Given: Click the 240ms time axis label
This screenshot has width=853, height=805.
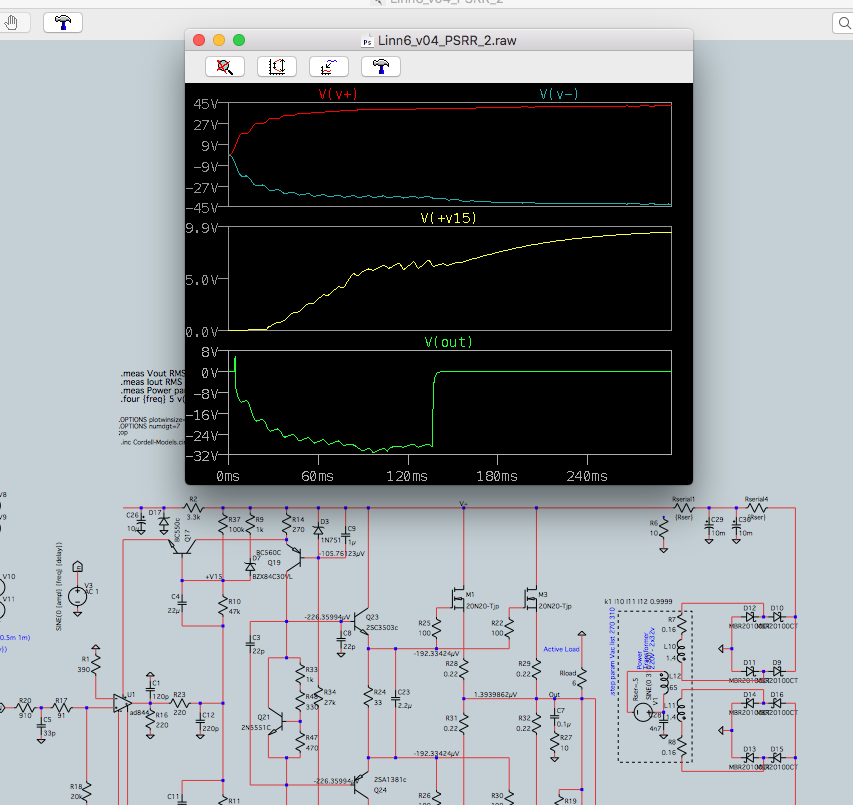Looking at the screenshot, I should click(587, 476).
